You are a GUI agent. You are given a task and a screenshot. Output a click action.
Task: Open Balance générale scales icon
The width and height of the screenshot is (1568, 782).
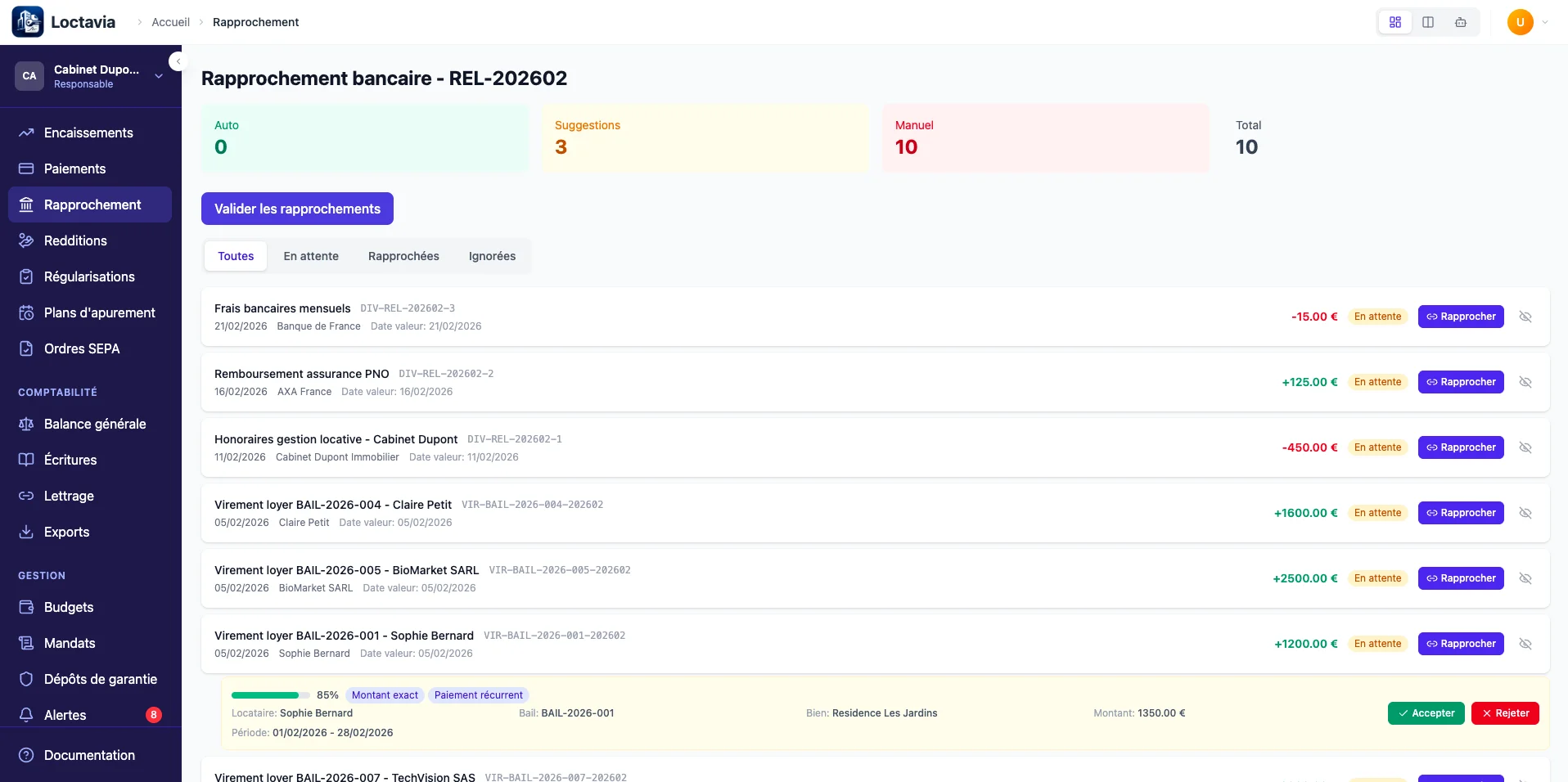click(26, 424)
